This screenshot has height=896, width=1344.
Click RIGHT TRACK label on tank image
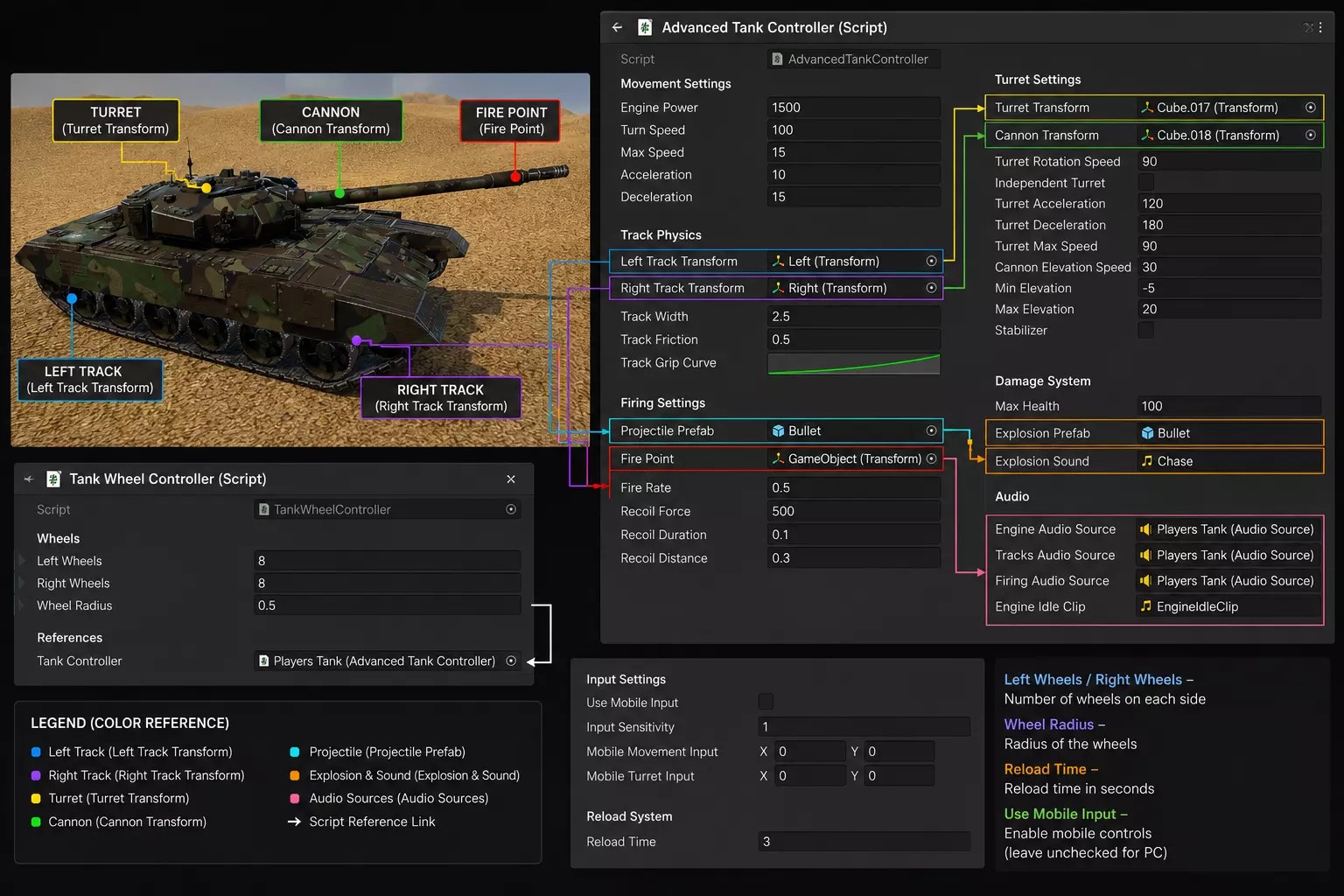(x=441, y=398)
